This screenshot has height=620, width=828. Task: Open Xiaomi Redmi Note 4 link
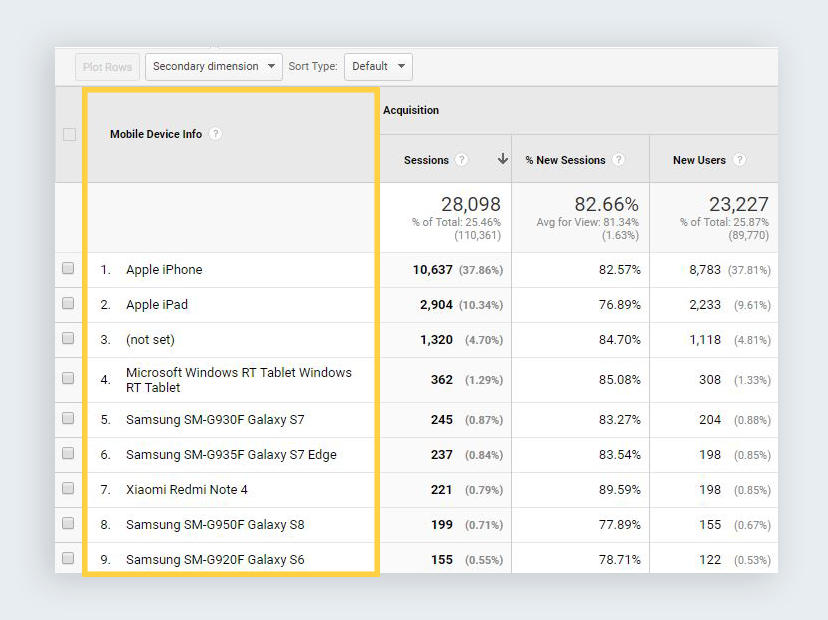(187, 490)
